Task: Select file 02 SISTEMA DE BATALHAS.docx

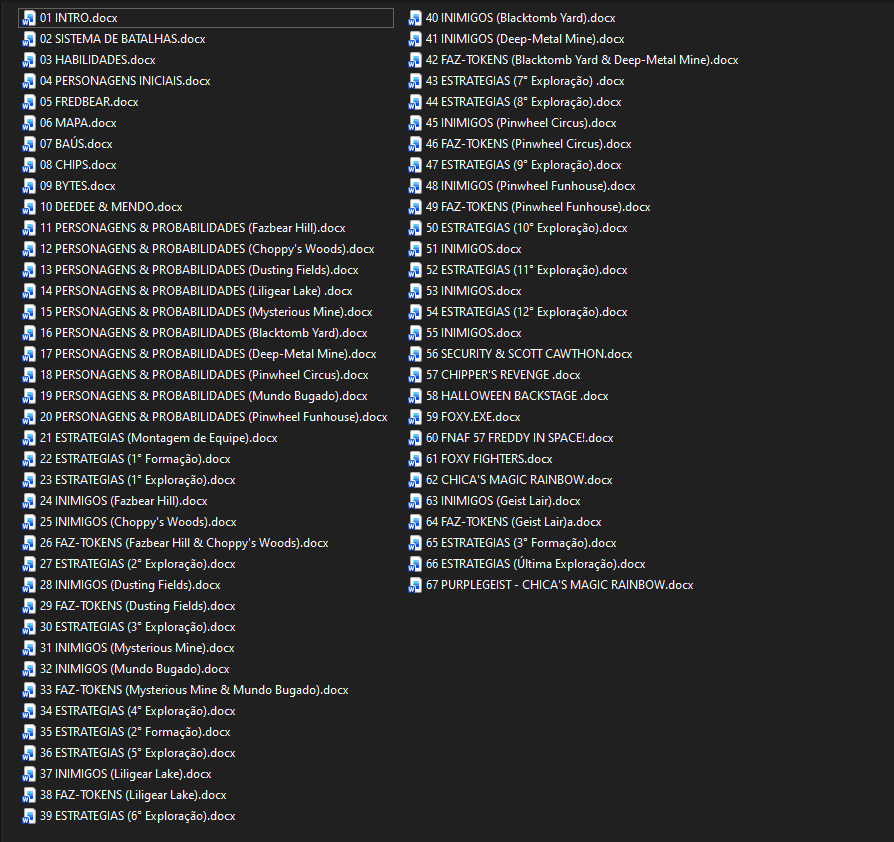Action: pos(123,39)
